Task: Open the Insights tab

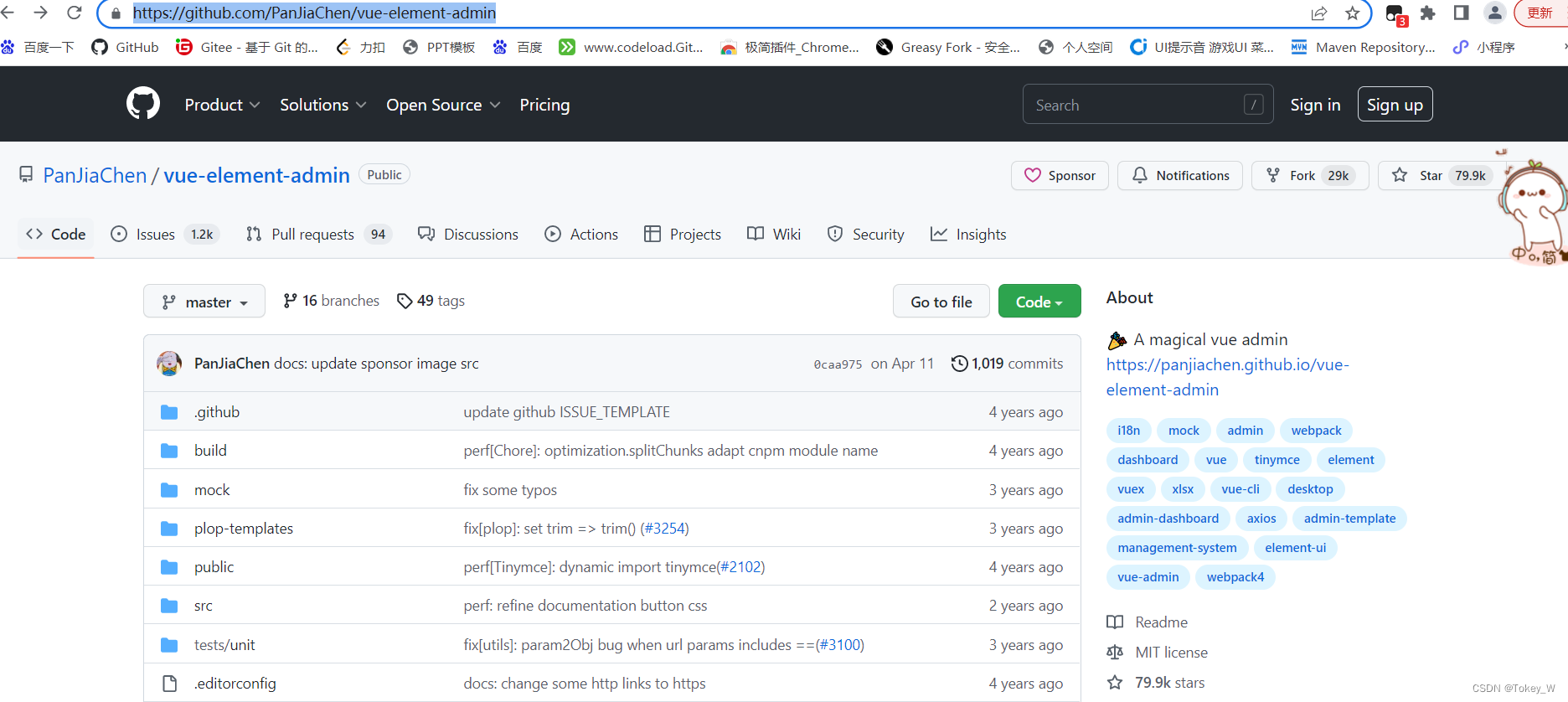Action: pyautogui.click(x=968, y=235)
